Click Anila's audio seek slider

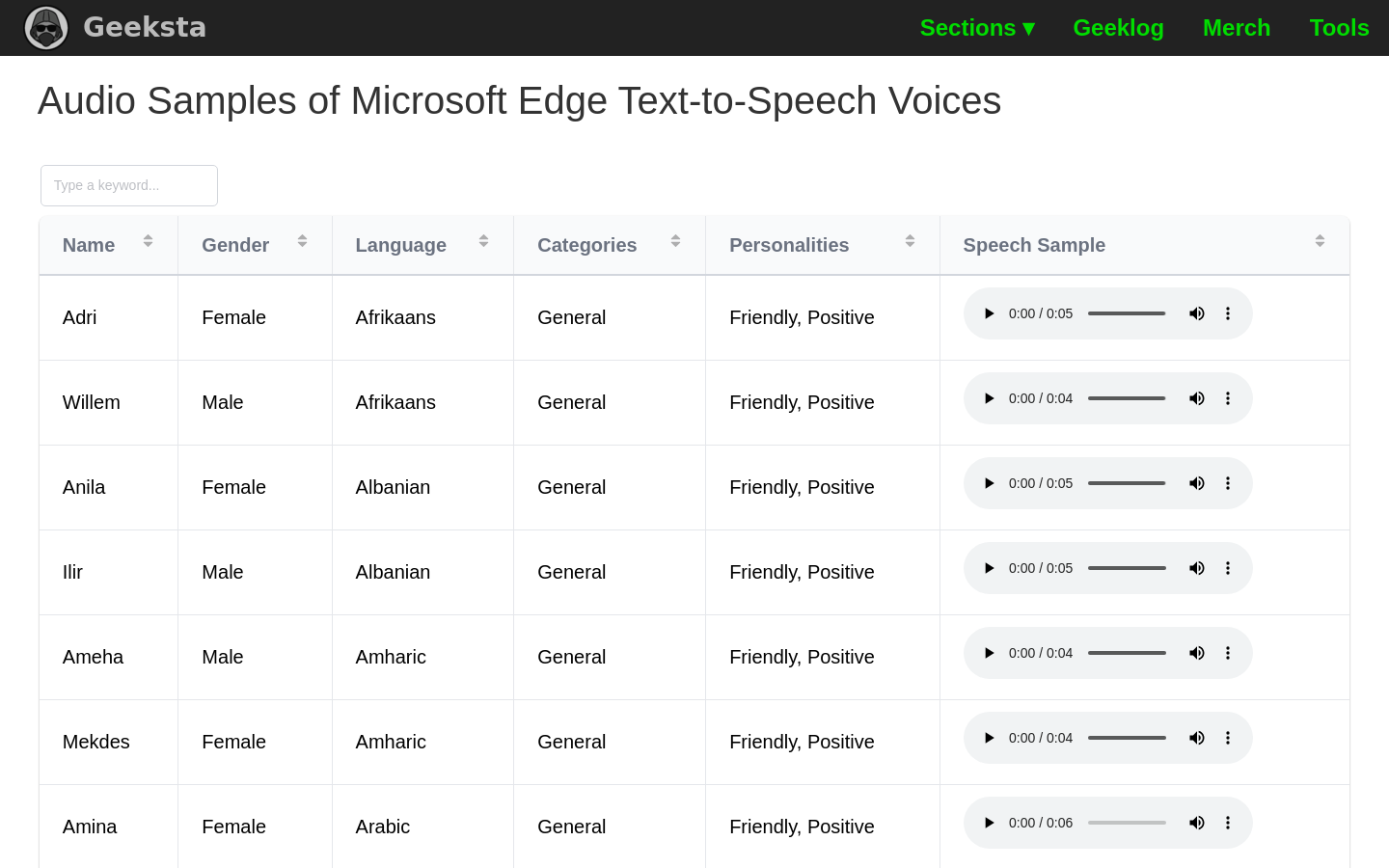[1127, 483]
